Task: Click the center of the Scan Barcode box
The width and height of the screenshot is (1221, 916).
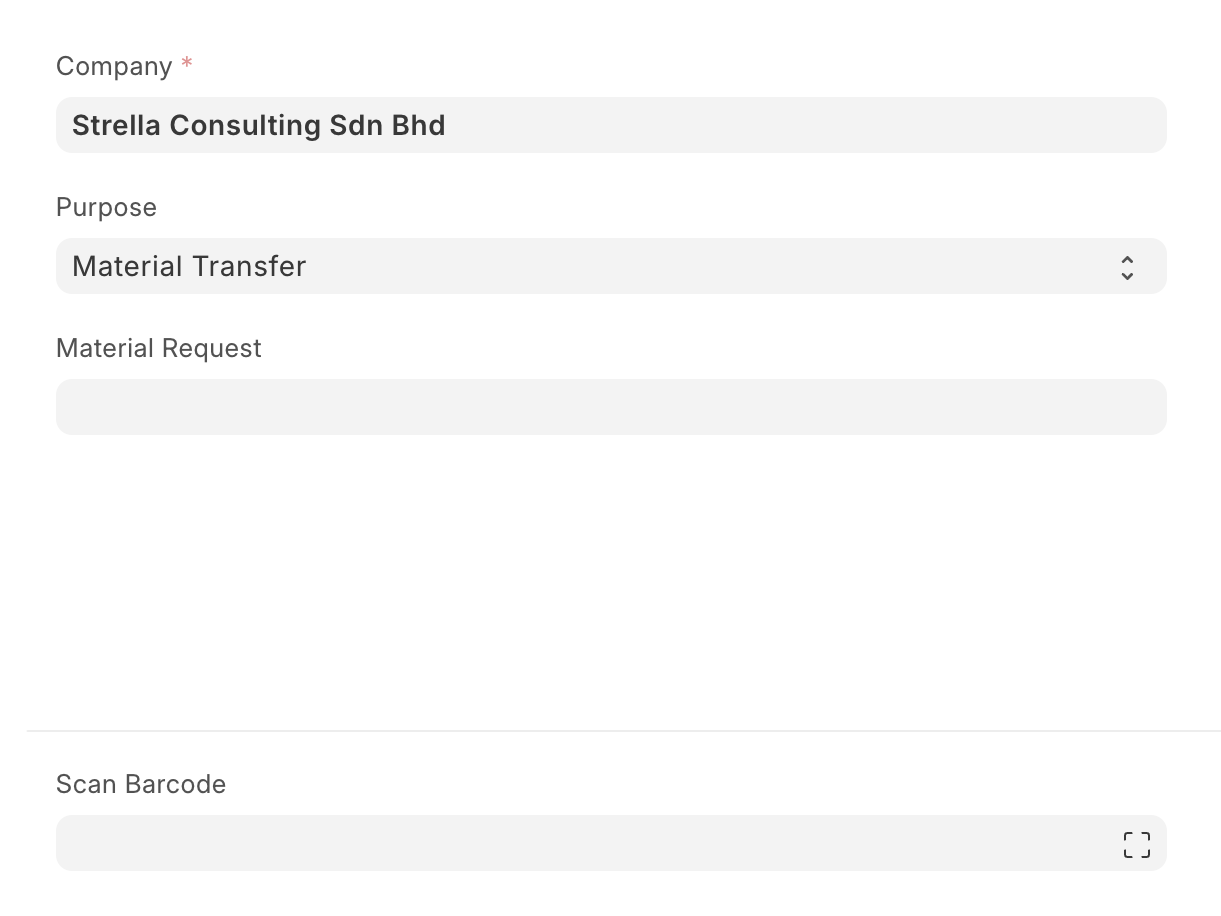Action: pyautogui.click(x=610, y=843)
